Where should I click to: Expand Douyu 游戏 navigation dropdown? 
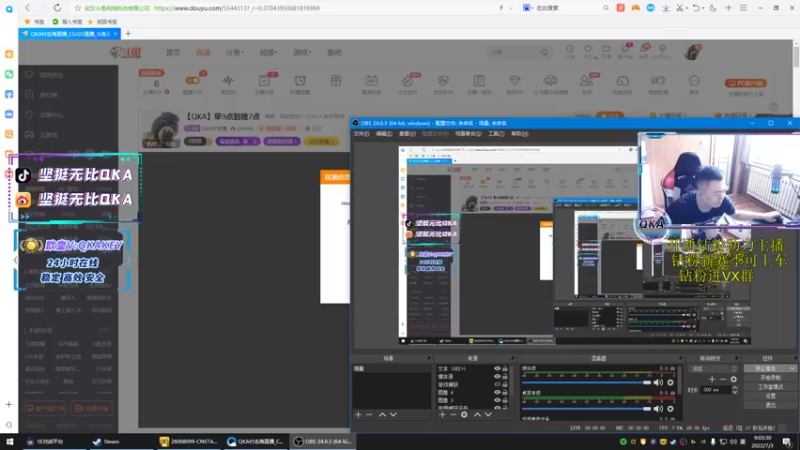click(302, 52)
